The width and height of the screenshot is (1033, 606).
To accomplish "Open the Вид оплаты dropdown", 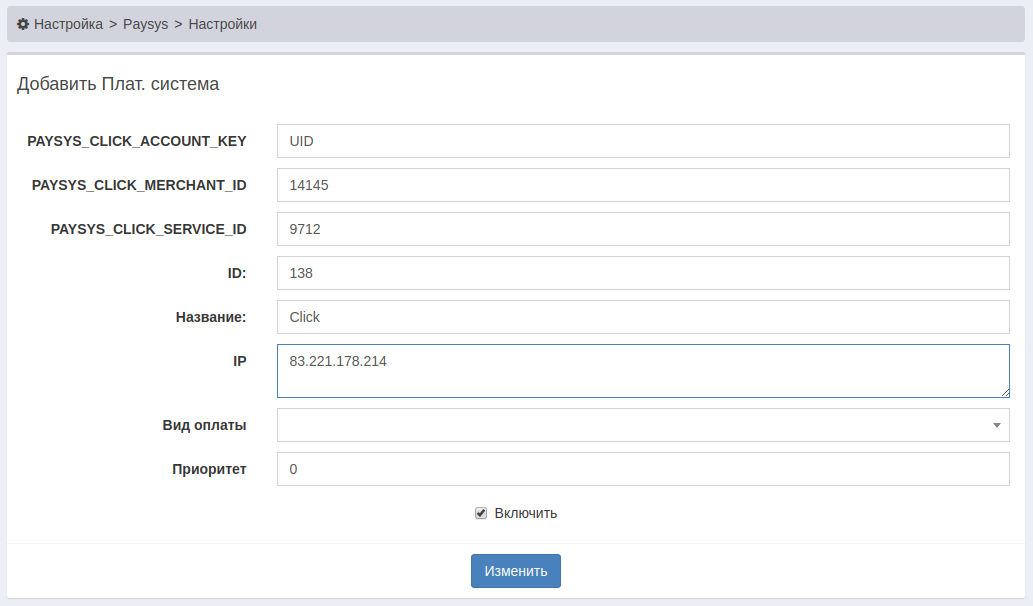I will pos(630,425).
